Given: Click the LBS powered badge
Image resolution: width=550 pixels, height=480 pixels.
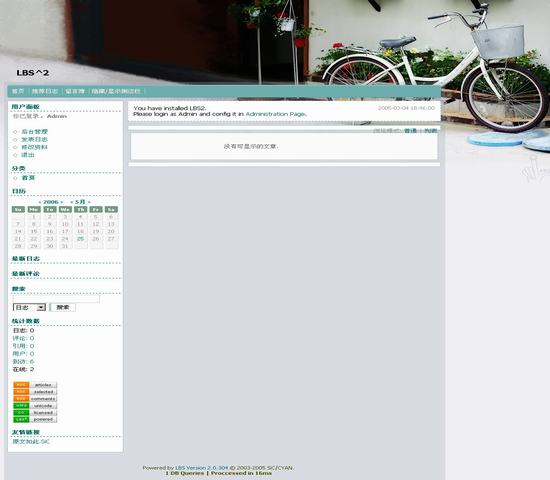Looking at the screenshot, I should [35, 419].
